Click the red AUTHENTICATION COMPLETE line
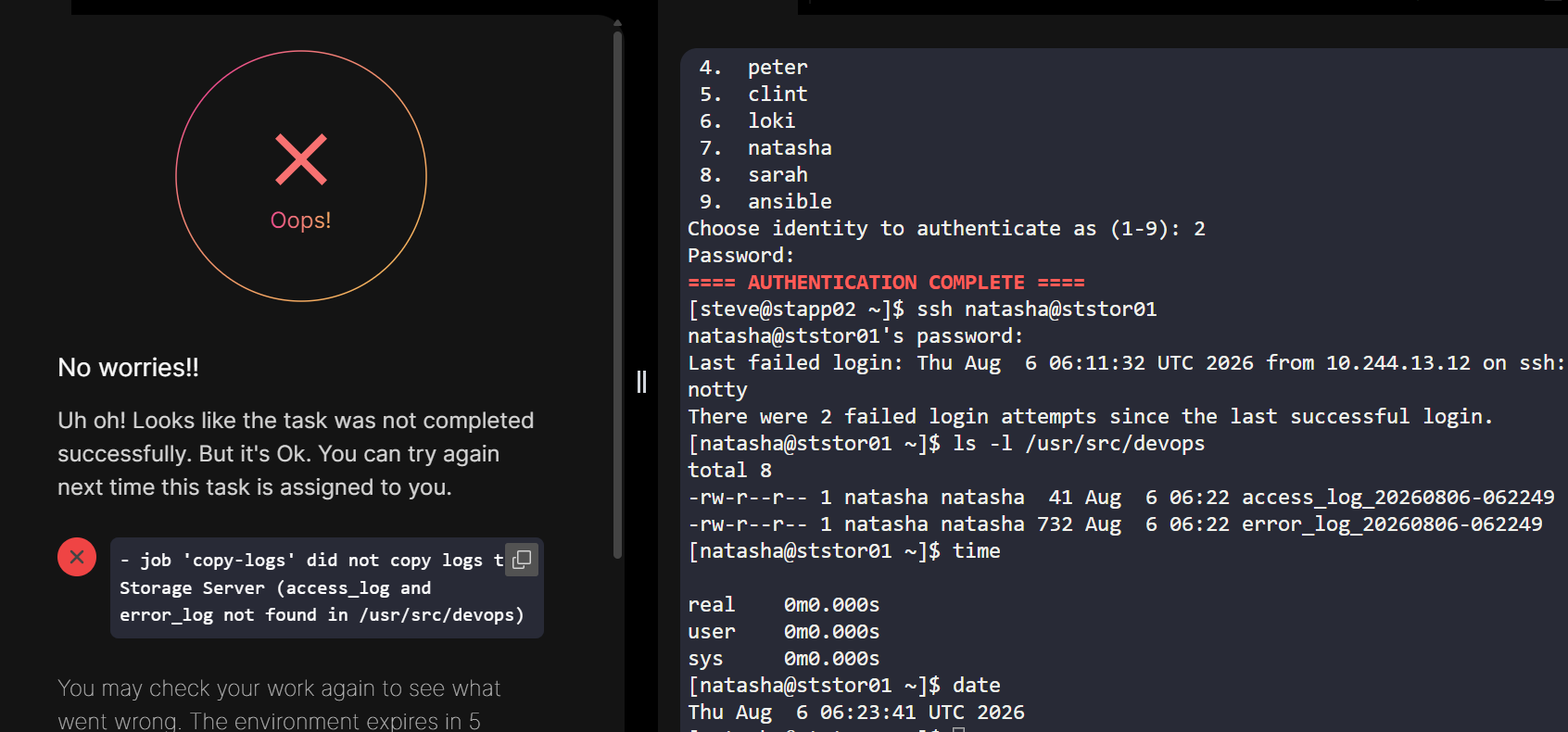This screenshot has height=732, width=1568. (886, 283)
